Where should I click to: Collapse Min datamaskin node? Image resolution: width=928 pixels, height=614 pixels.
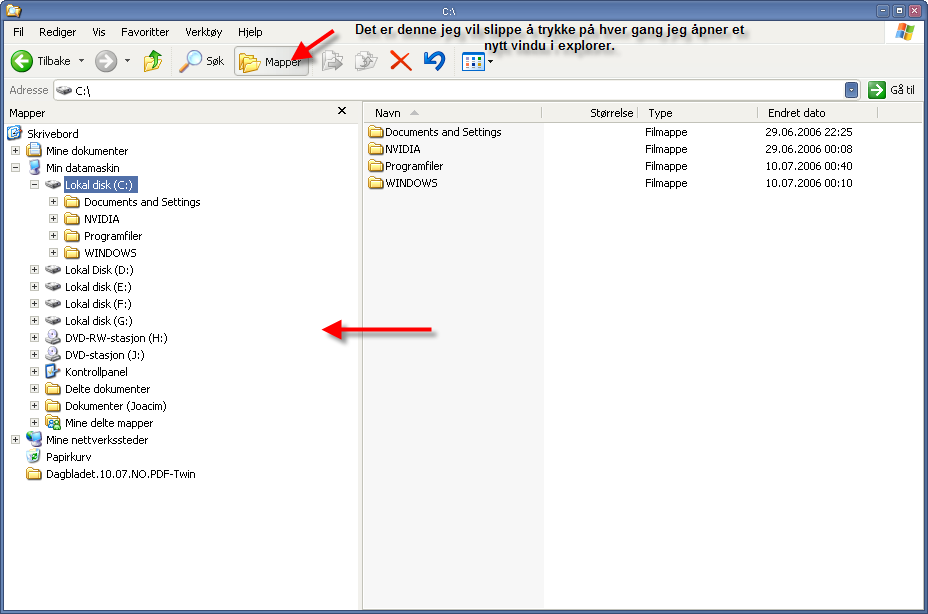(15, 168)
